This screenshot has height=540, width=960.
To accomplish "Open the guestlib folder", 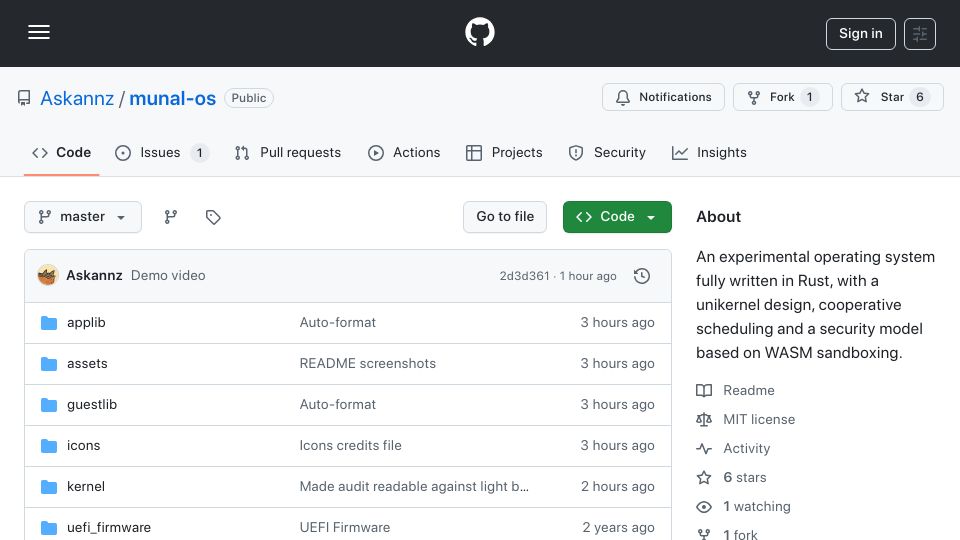I will [92, 405].
